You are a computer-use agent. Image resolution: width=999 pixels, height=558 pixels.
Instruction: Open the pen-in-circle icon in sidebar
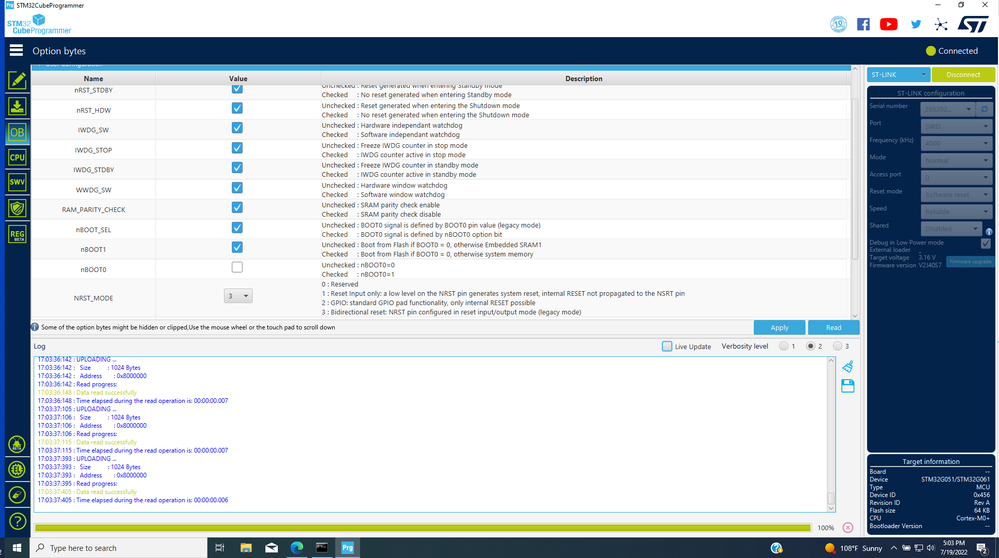(17, 495)
